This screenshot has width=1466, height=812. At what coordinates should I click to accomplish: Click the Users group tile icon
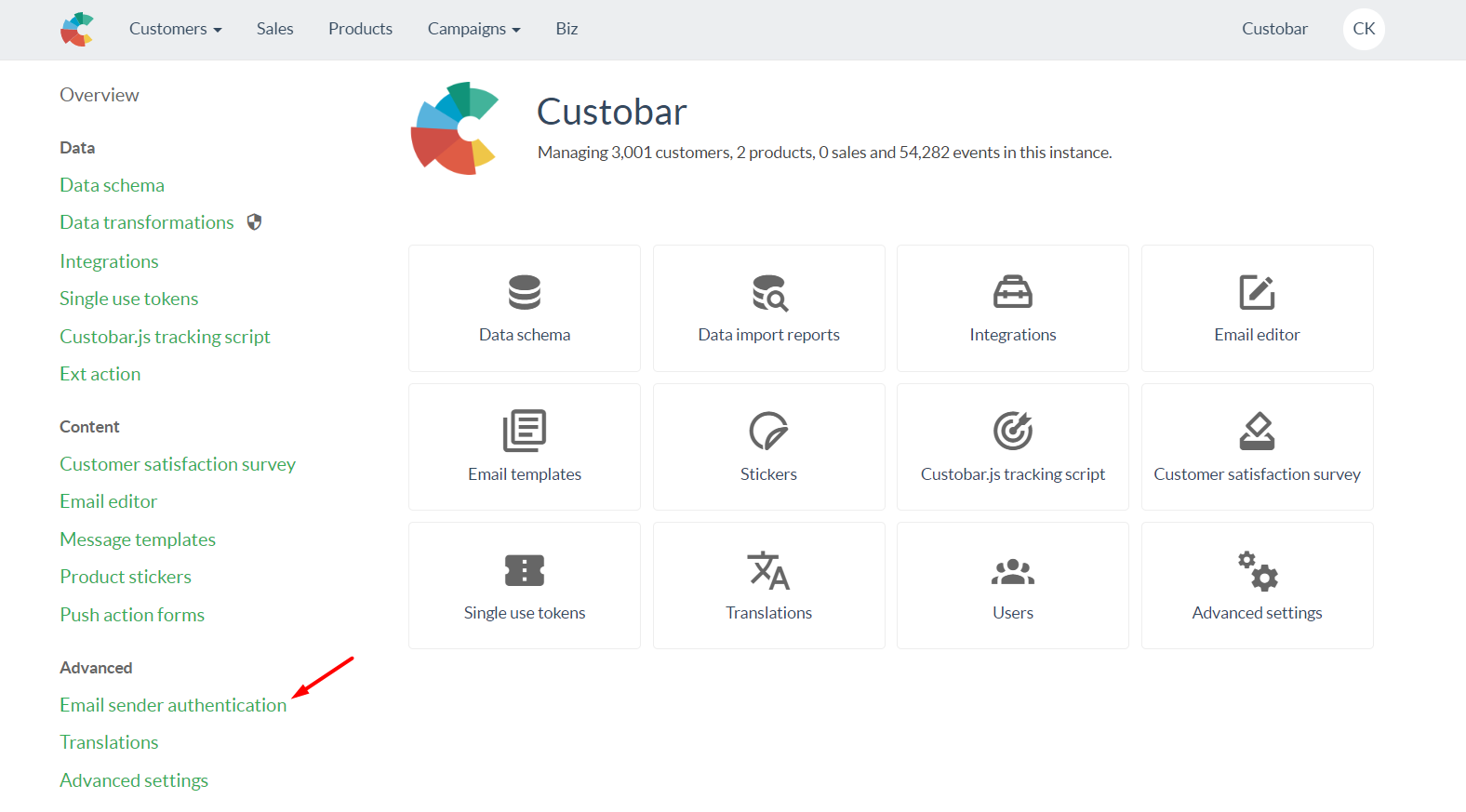[1013, 571]
